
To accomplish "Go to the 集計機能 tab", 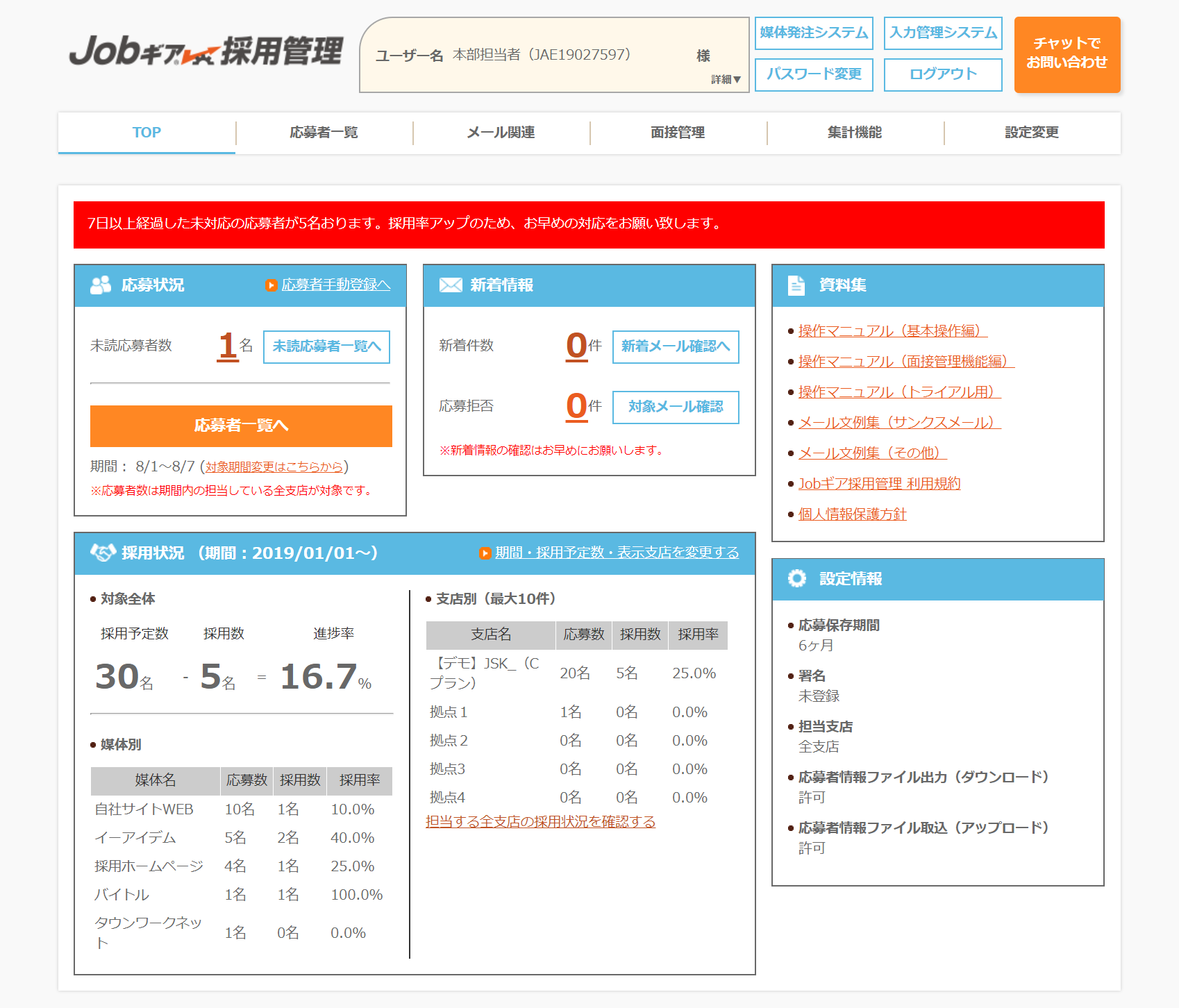I will tap(854, 133).
